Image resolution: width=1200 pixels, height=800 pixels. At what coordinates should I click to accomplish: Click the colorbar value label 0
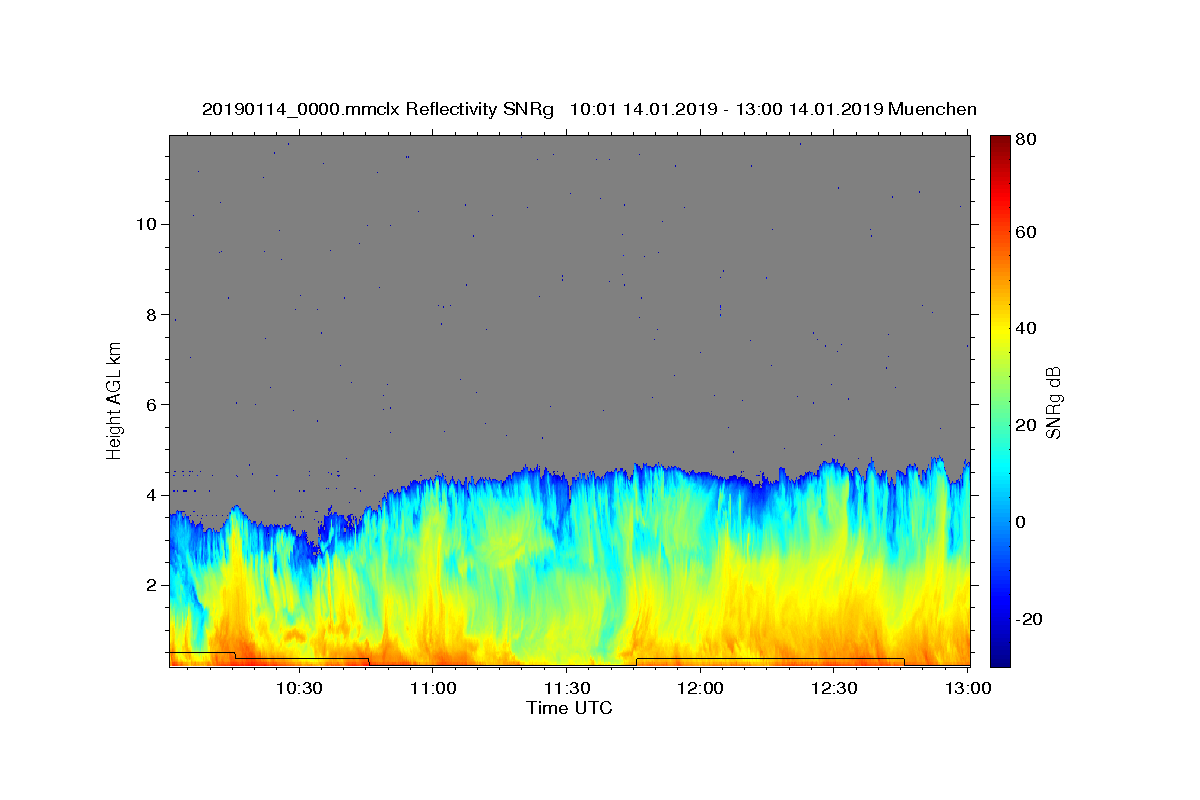1022,521
